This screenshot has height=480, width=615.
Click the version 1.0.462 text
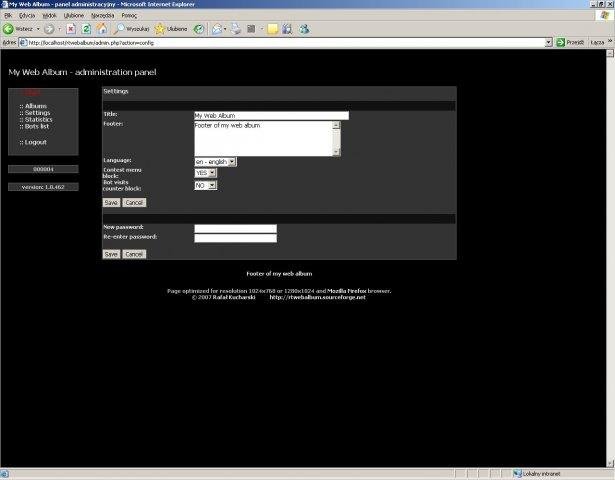coord(43,187)
